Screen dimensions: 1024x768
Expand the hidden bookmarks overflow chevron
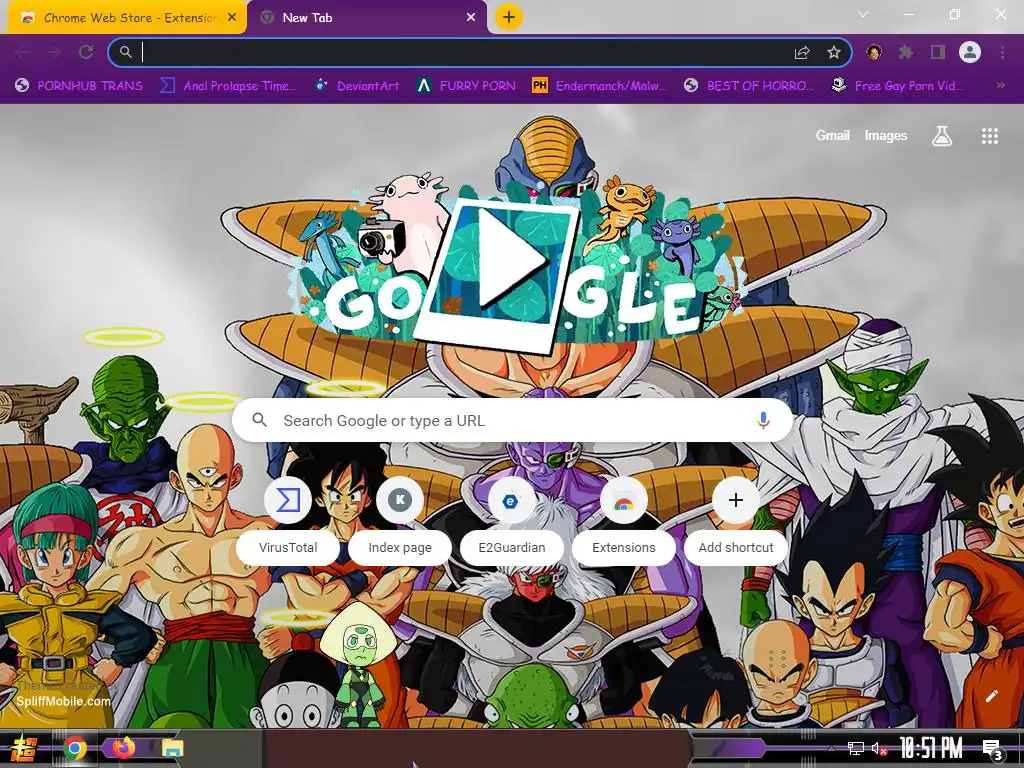point(1000,85)
